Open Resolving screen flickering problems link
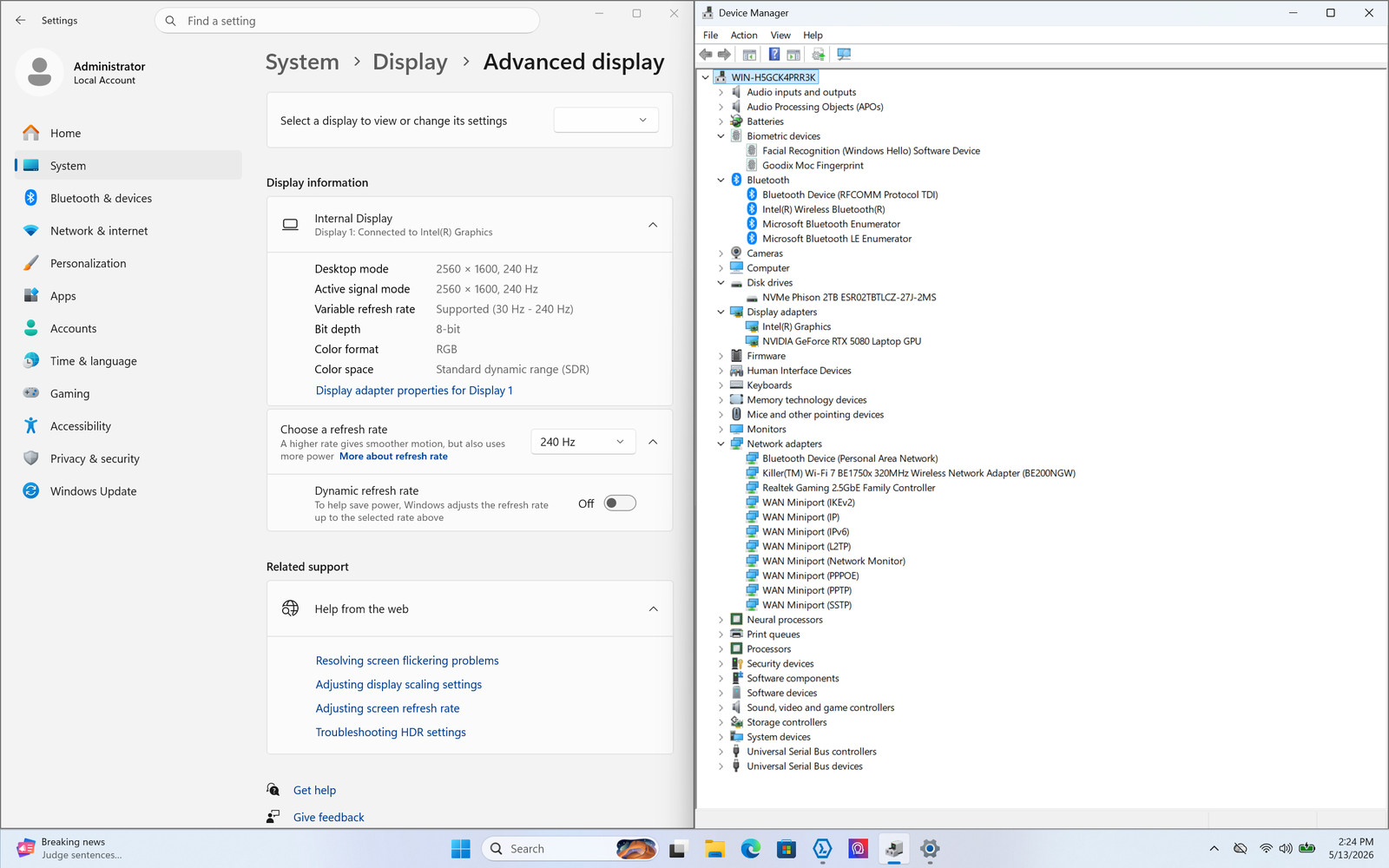The width and height of the screenshot is (1389, 868). [x=407, y=661]
